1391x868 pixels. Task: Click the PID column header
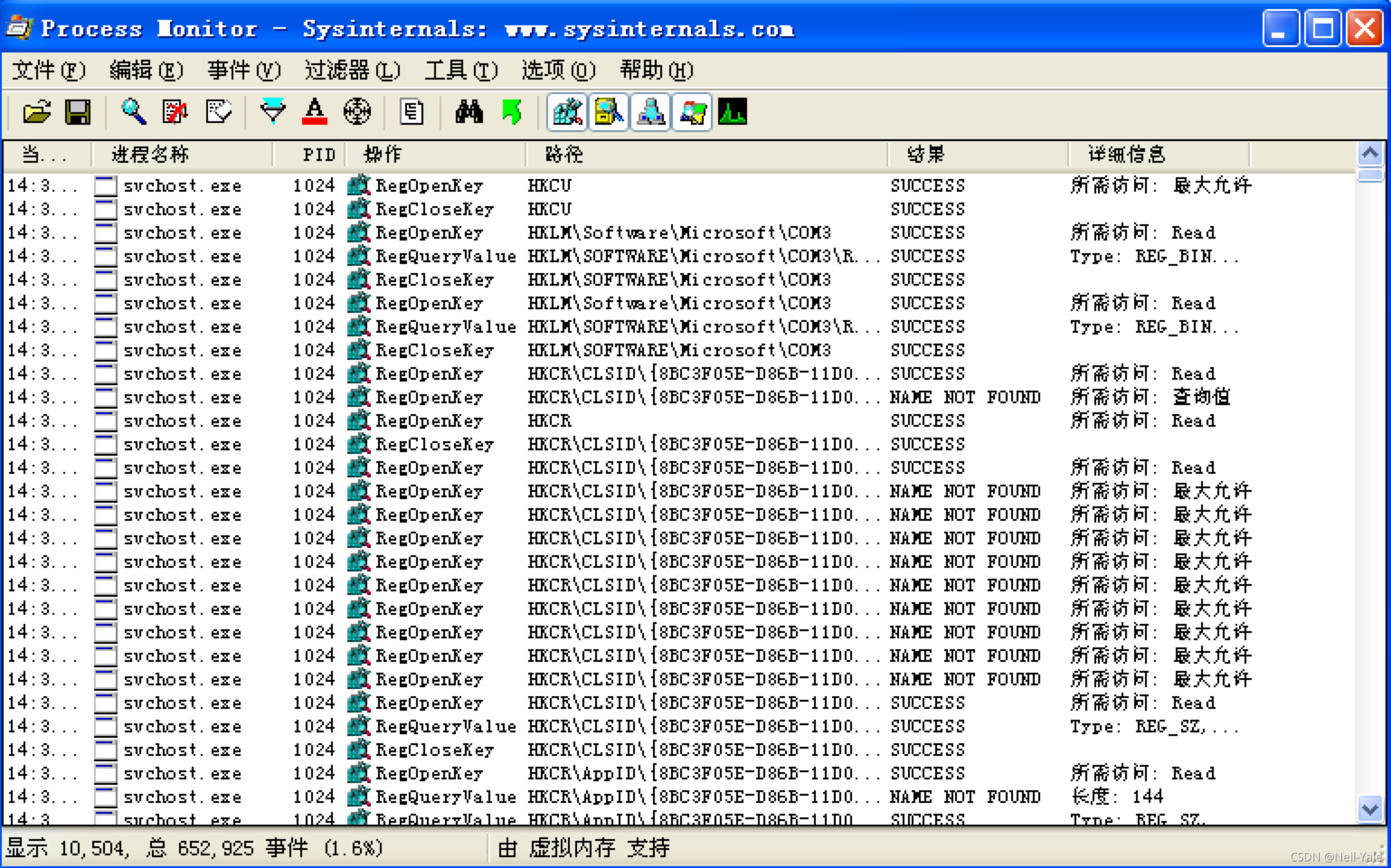(309, 155)
